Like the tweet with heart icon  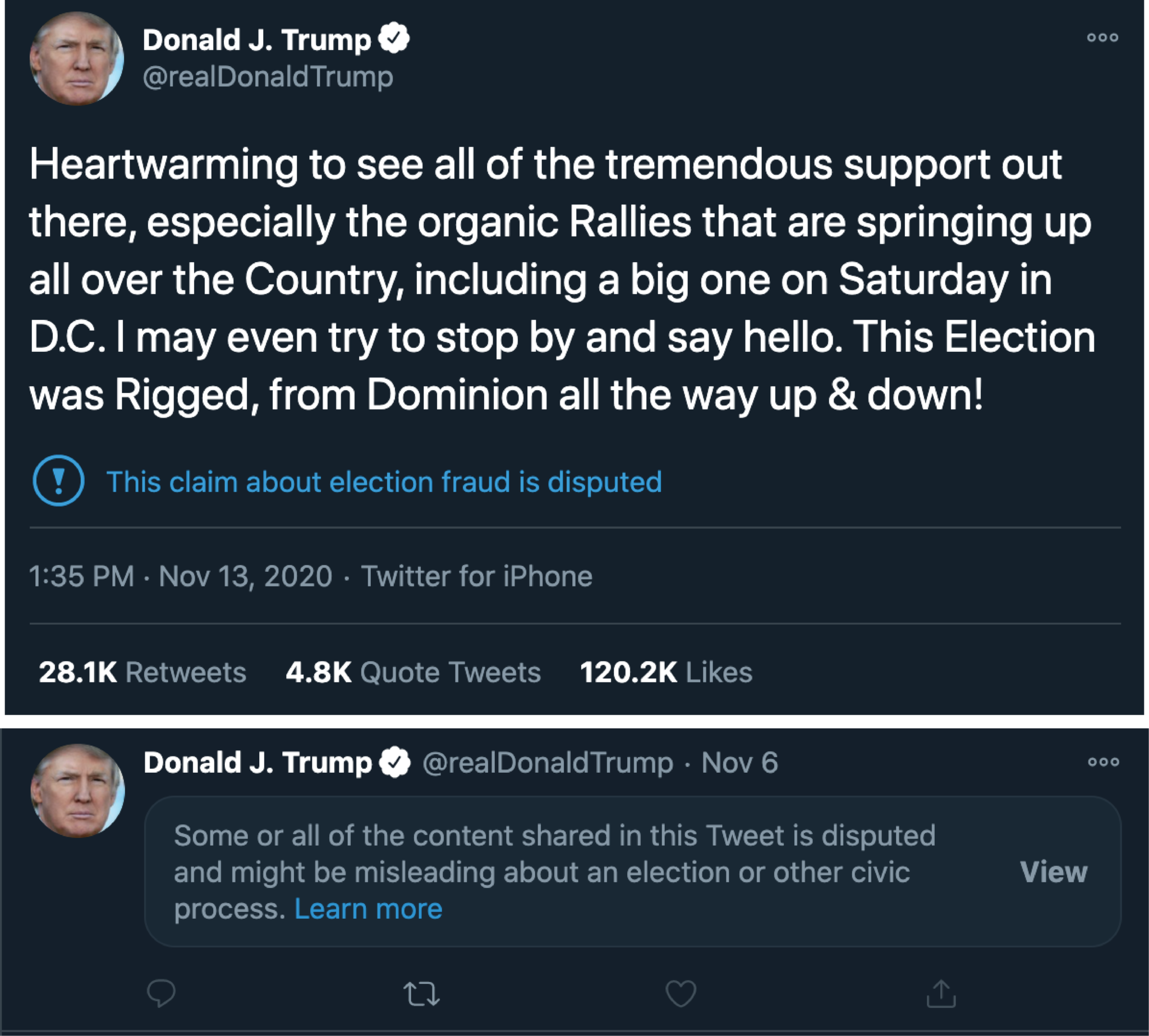tap(681, 994)
